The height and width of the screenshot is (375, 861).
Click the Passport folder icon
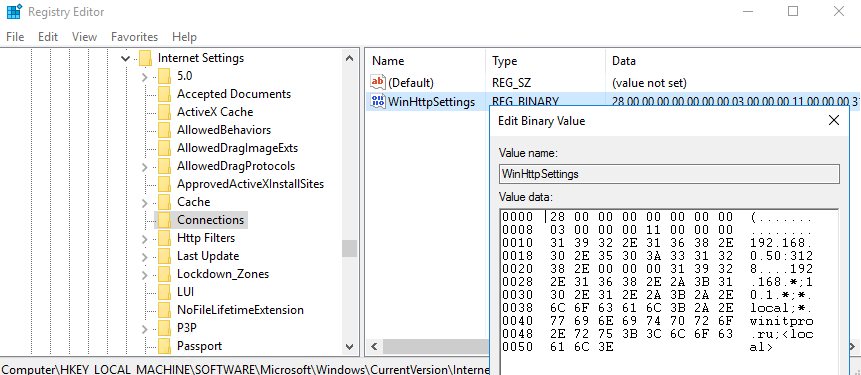tap(164, 346)
